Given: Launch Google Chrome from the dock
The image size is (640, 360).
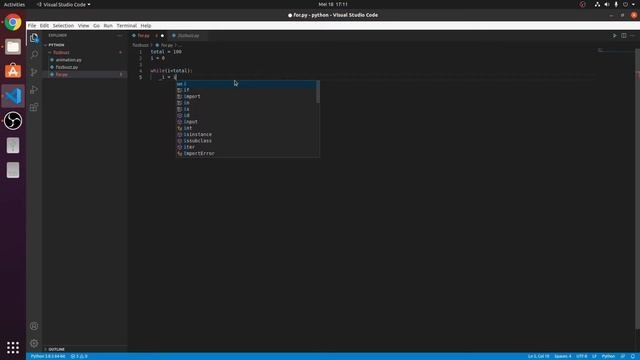Looking at the screenshot, I should pyautogui.click(x=13, y=22).
